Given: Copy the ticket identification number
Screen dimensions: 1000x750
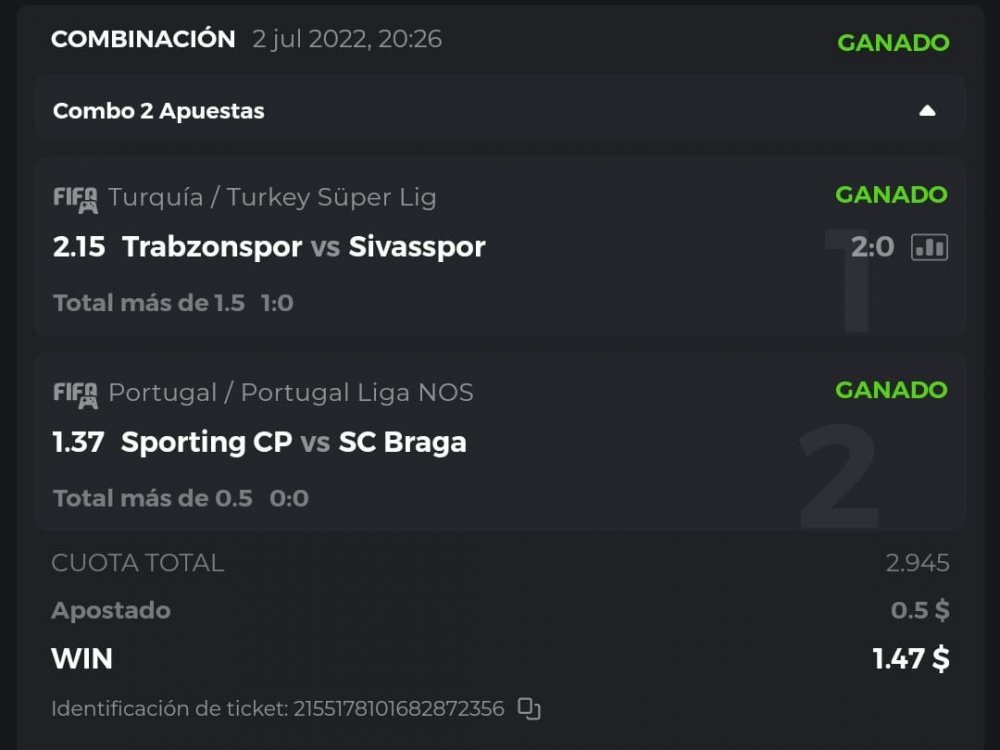Looking at the screenshot, I should click(x=529, y=709).
